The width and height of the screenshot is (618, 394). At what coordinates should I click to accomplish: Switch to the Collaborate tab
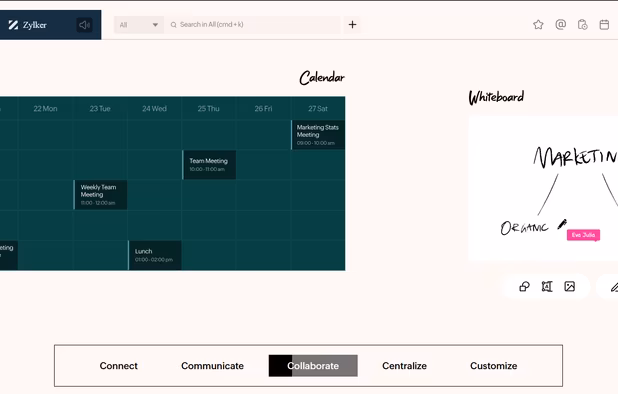click(313, 366)
